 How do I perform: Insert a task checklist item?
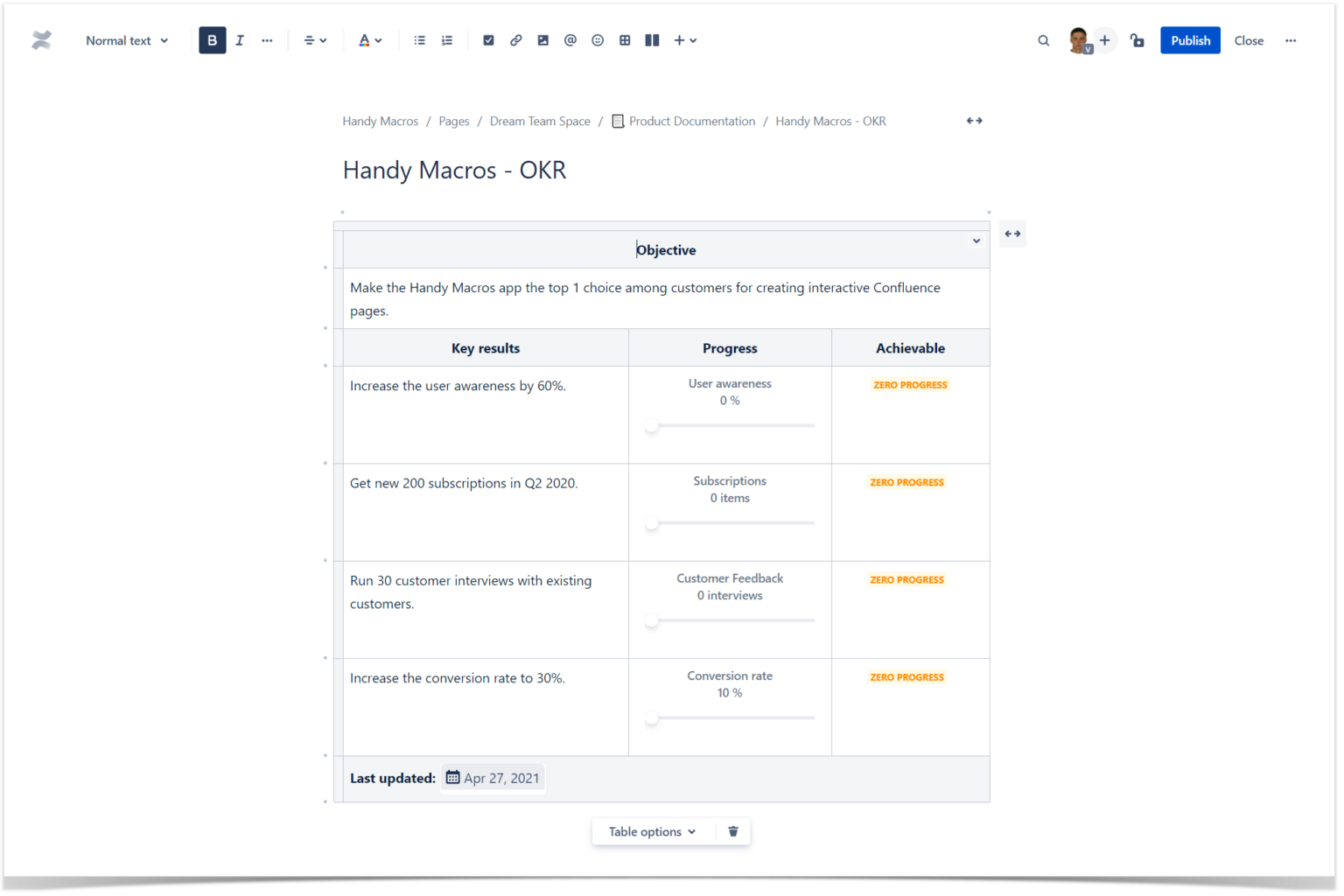(488, 40)
